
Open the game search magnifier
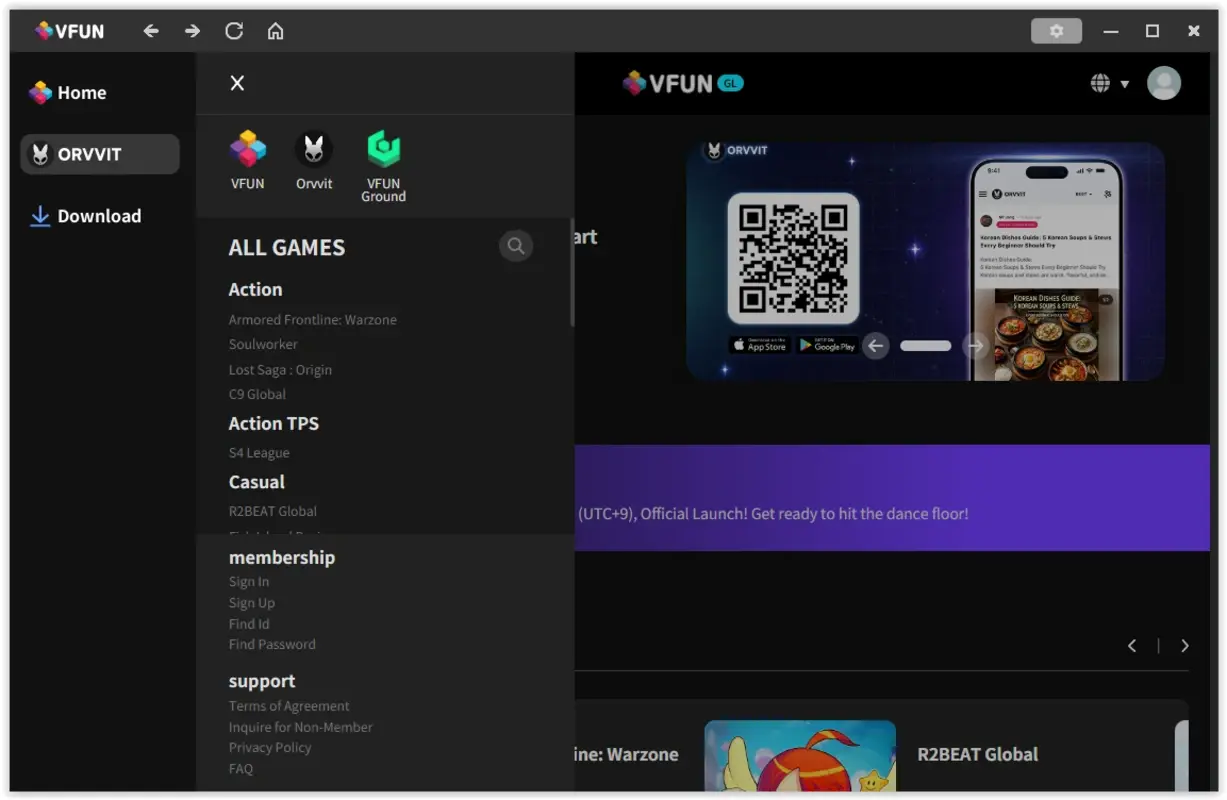tap(516, 245)
